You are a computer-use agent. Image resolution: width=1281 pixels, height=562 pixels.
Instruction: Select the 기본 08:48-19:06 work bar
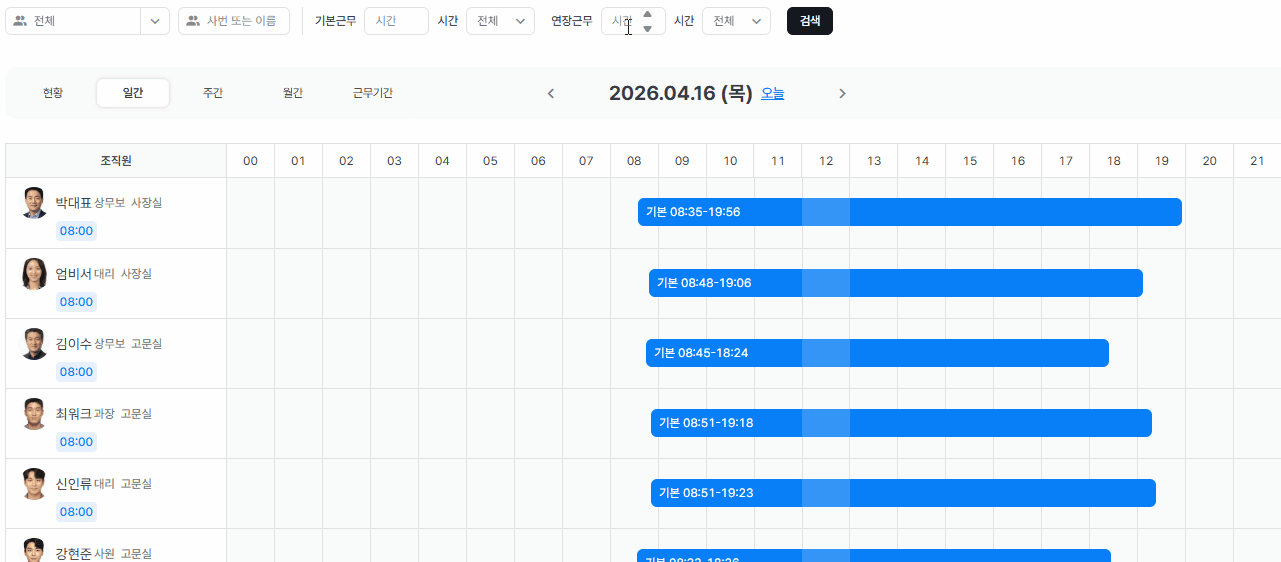click(896, 283)
